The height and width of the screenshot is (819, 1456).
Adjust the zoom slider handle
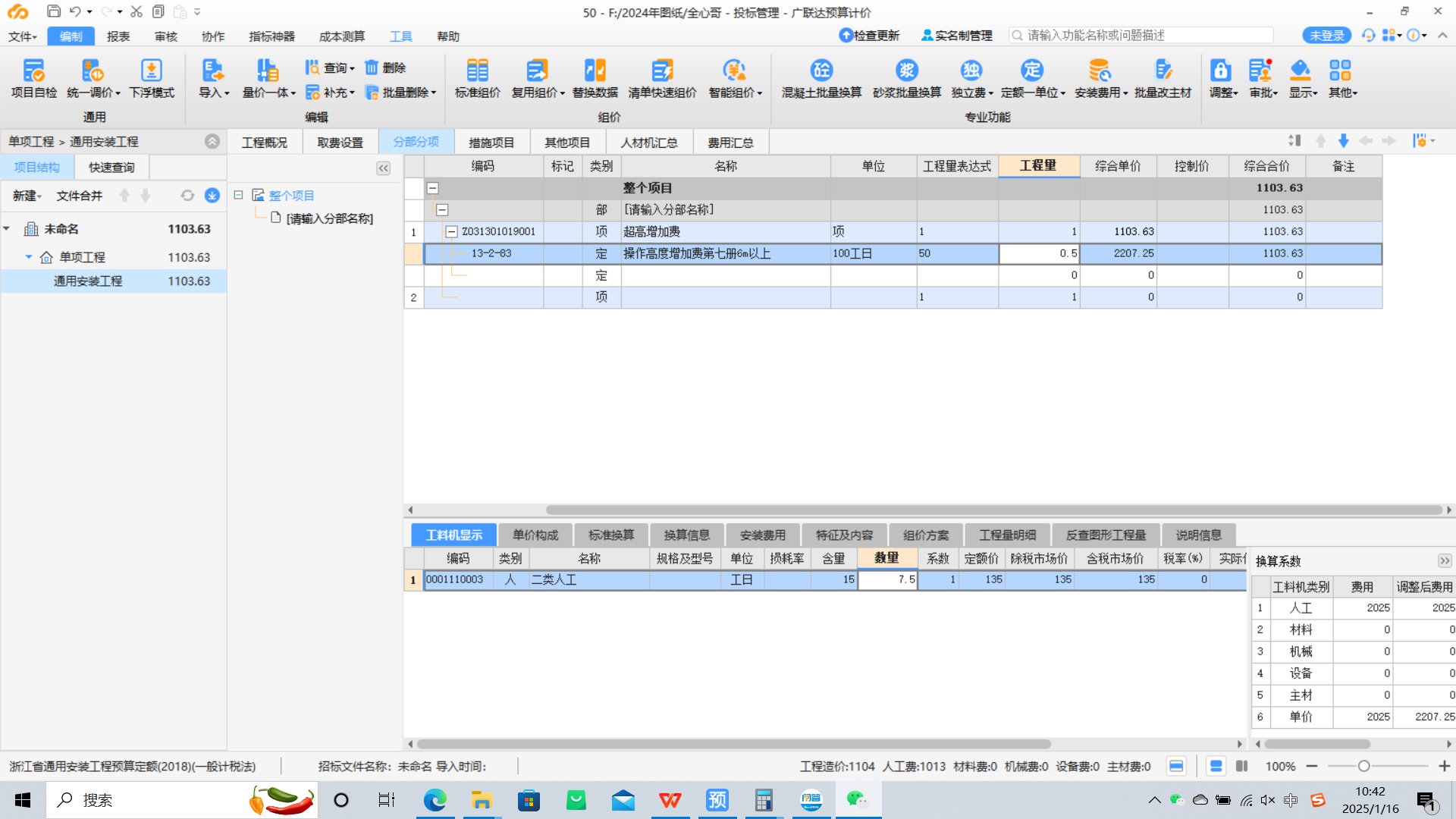point(1363,767)
